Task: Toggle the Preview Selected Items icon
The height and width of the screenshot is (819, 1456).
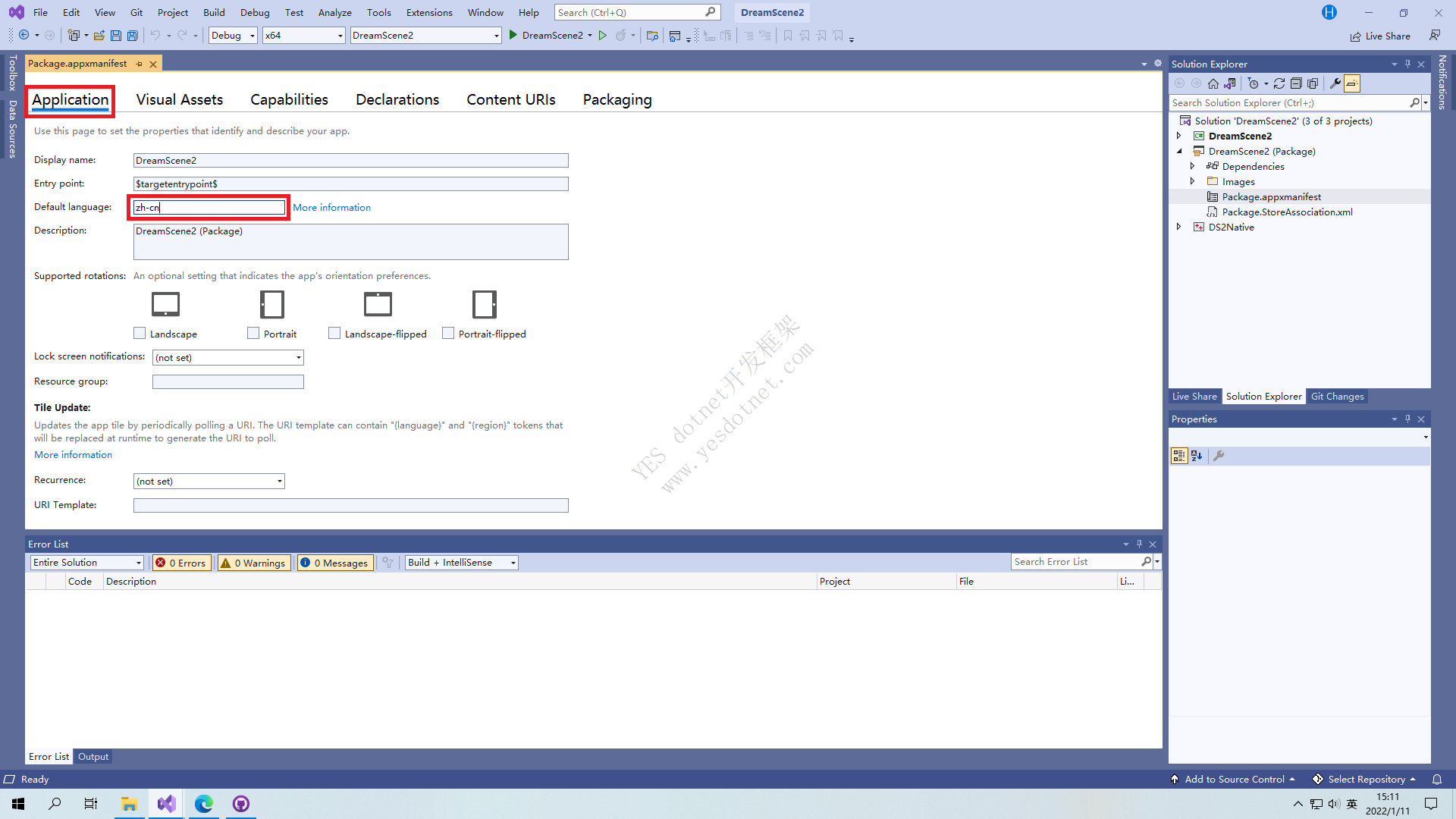Action: click(1352, 83)
